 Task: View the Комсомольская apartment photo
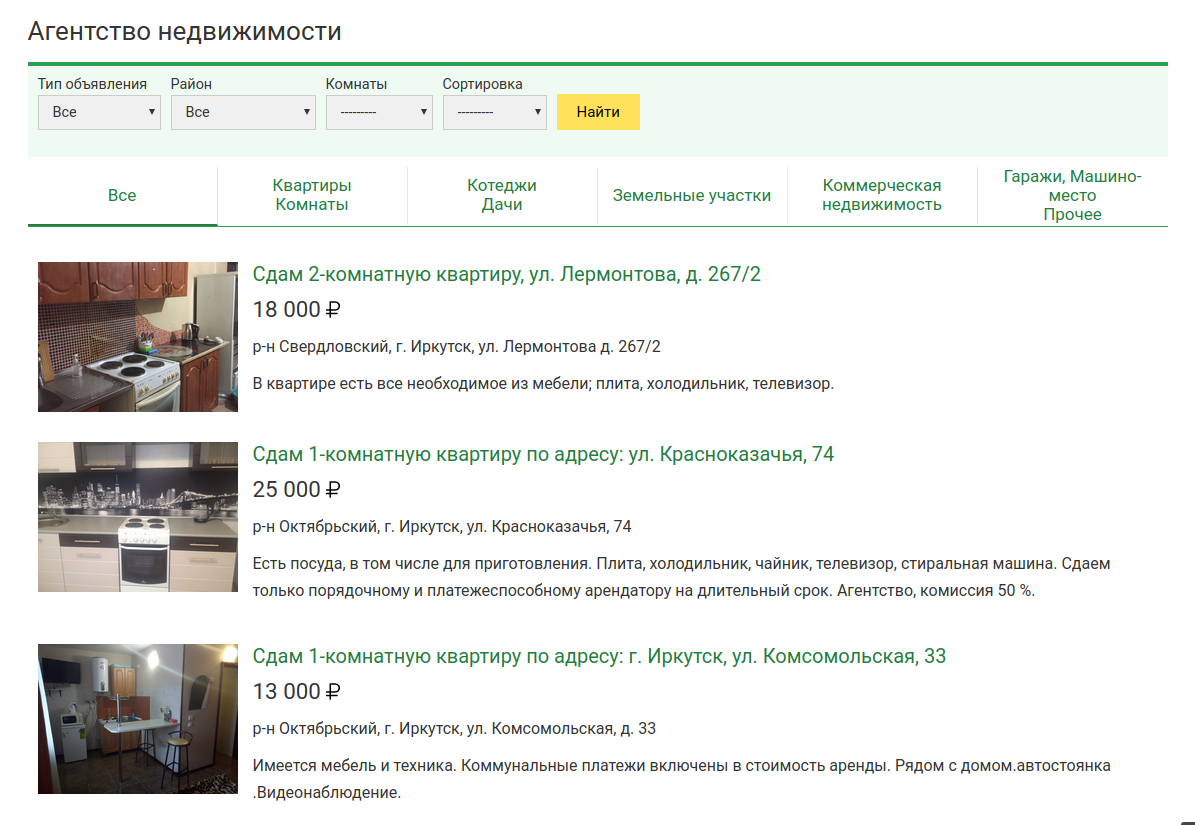138,719
